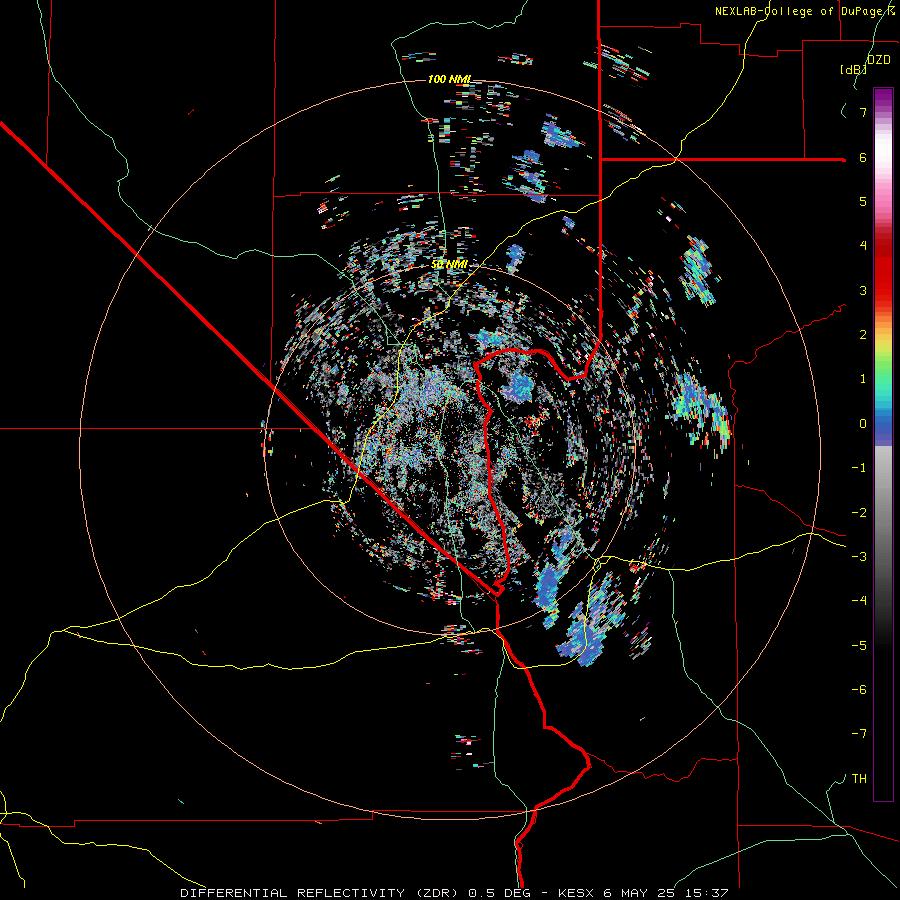Image resolution: width=900 pixels, height=900 pixels.
Task: Click the '-3' value on the color scale
Action: pyautogui.click(x=859, y=557)
